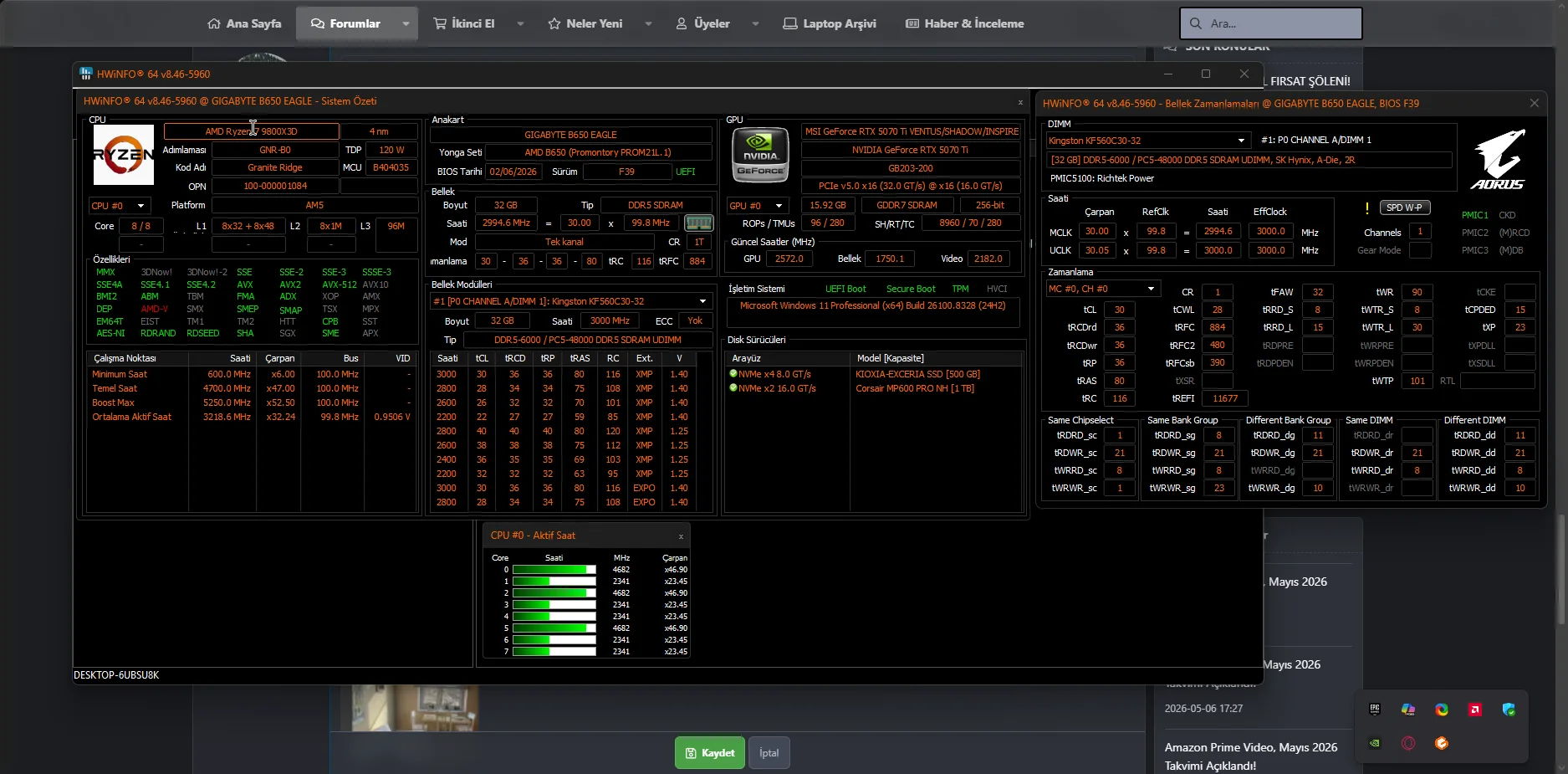Click the Corsair MP600 PRO NH drive entry
The image size is (1568, 774).
[x=915, y=388]
